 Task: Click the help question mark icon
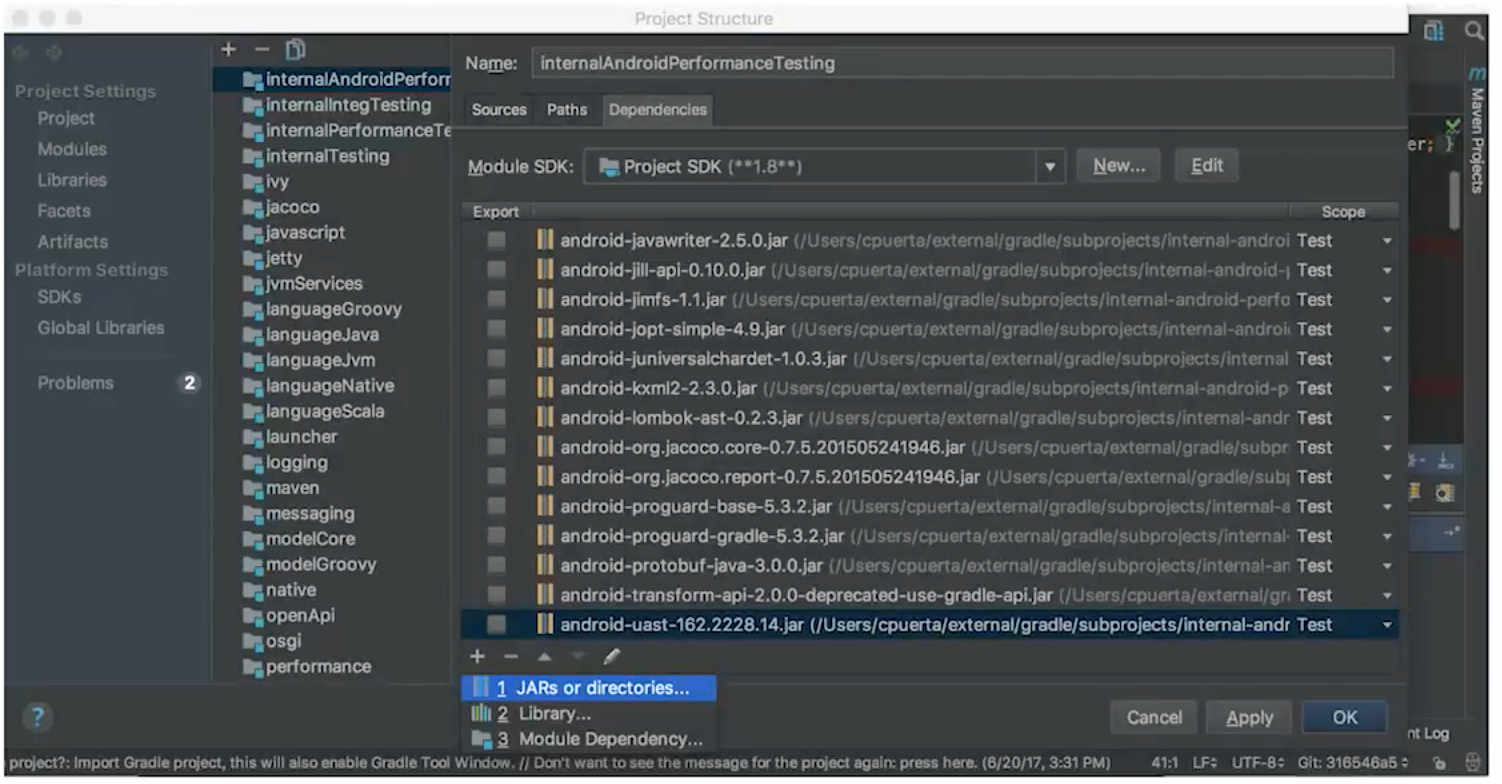point(38,717)
